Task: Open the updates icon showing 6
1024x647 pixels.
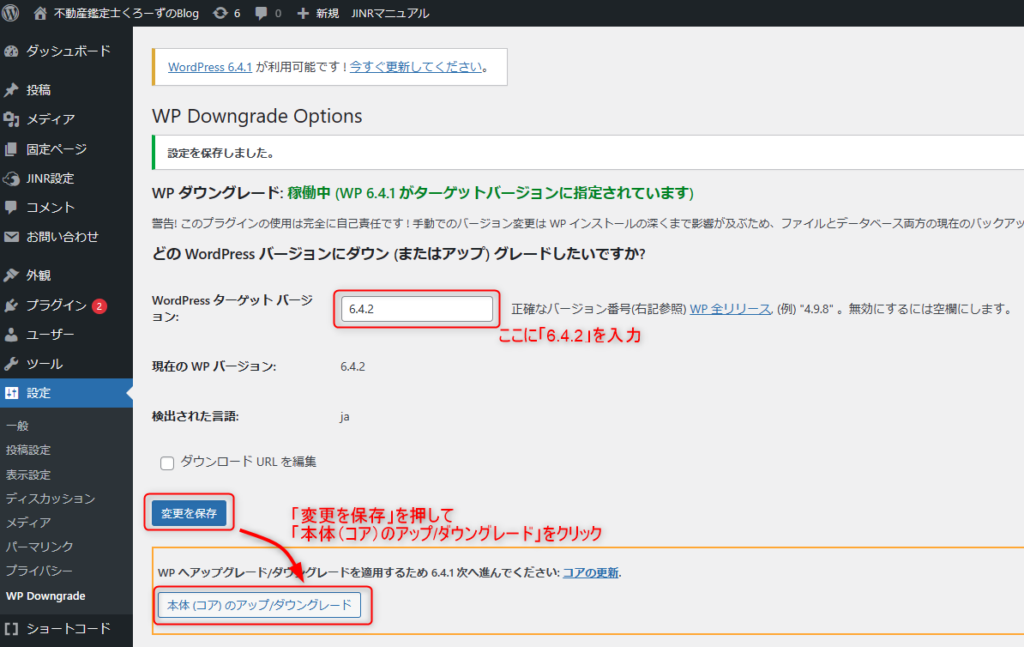Action: [x=220, y=13]
